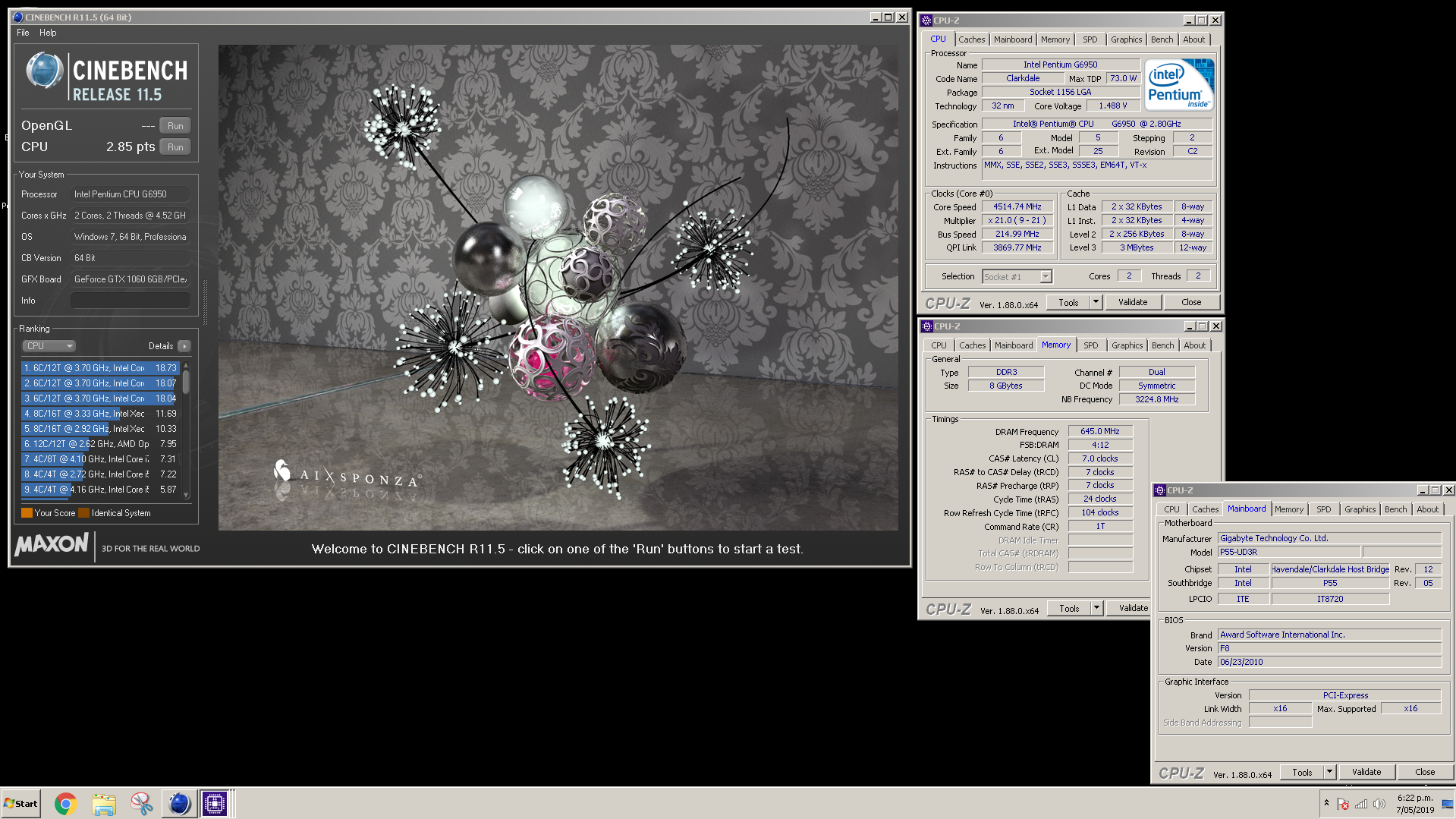Image resolution: width=1456 pixels, height=819 pixels.
Task: Switch to Mainboard tab in top CPU-Z window
Action: coord(1013,39)
